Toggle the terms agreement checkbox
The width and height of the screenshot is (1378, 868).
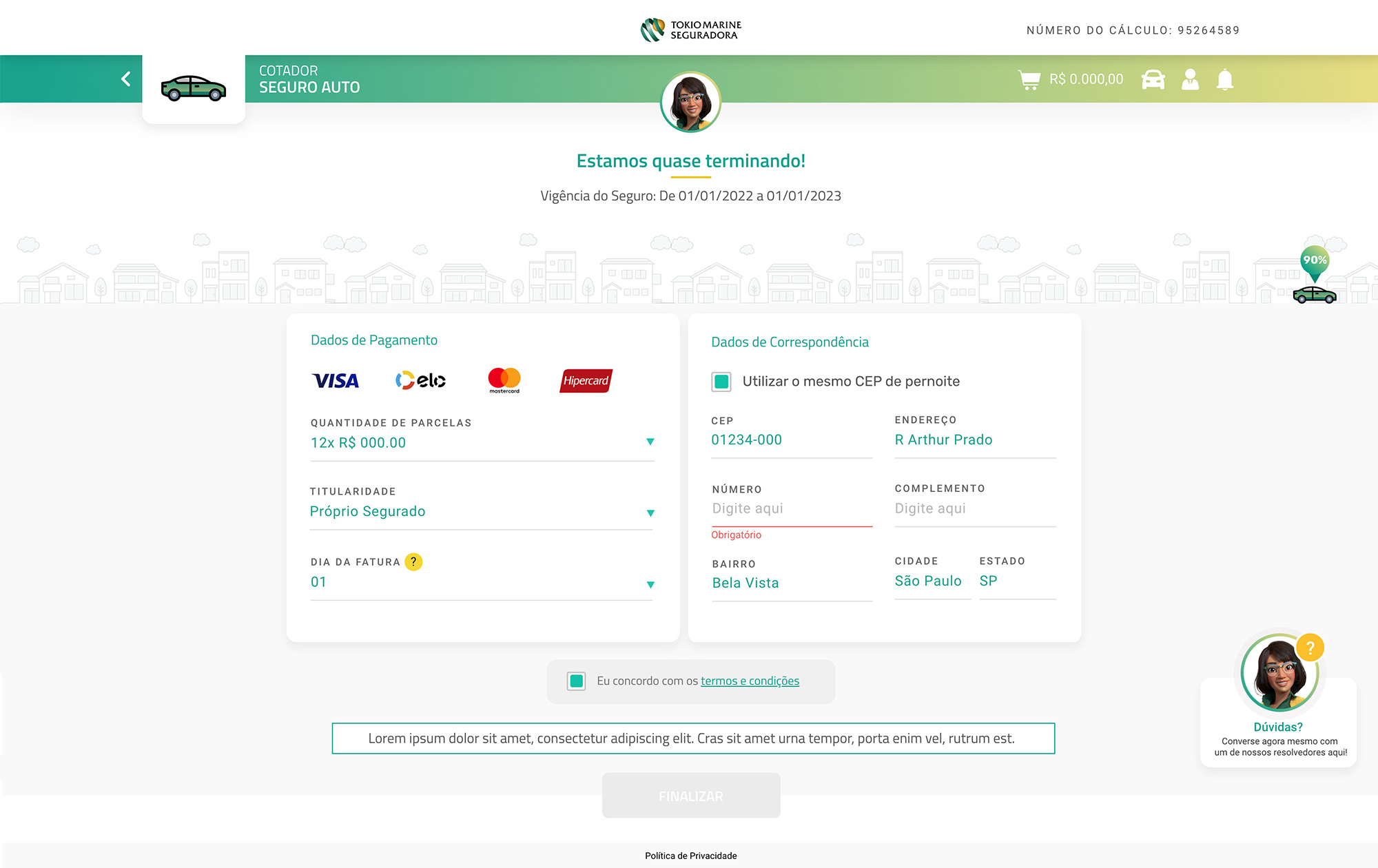(x=577, y=681)
